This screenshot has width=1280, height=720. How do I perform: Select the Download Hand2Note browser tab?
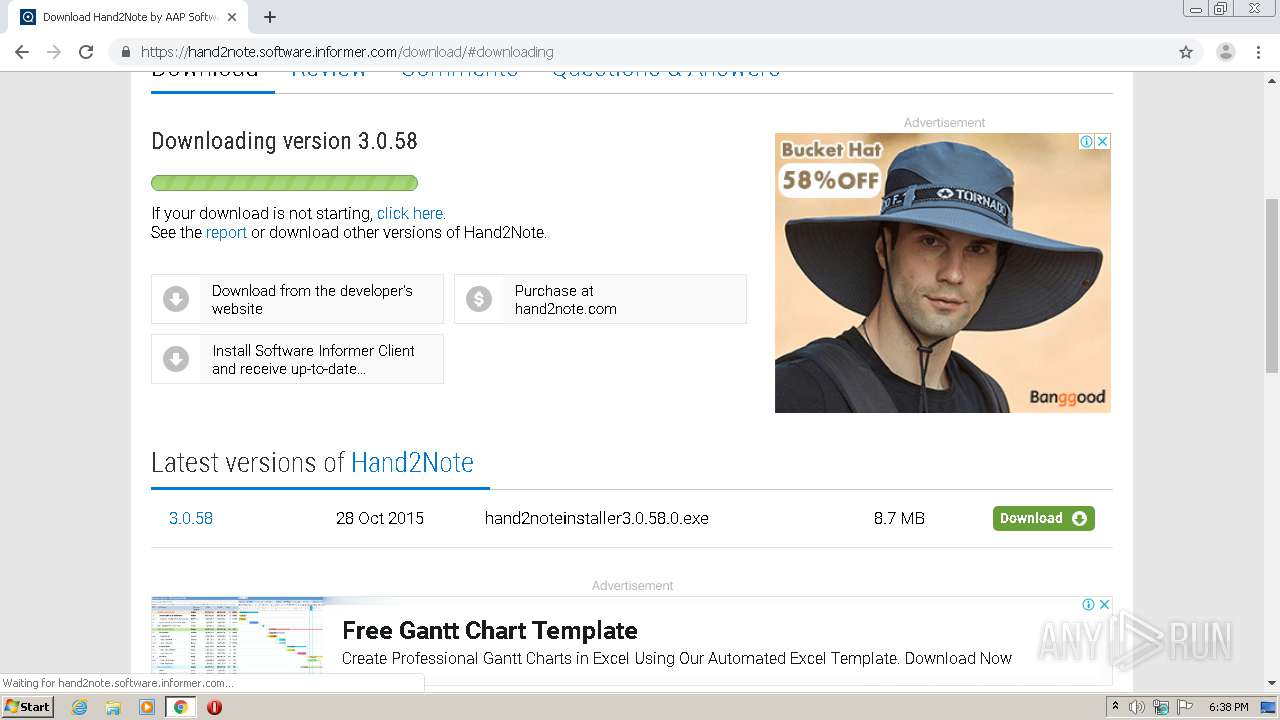tap(128, 17)
